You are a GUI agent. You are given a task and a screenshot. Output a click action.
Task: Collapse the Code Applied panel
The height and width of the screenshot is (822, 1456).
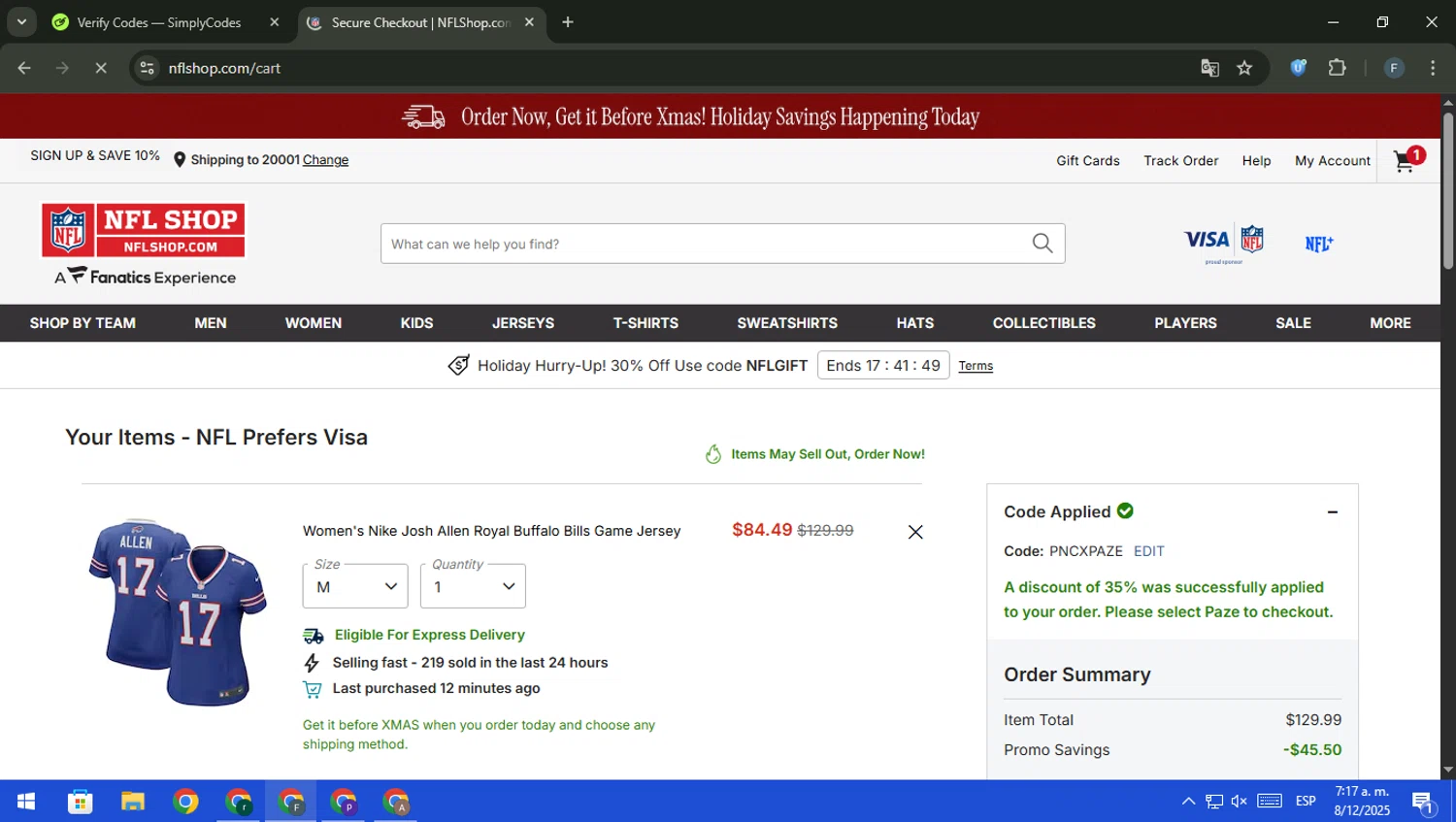pyautogui.click(x=1333, y=511)
